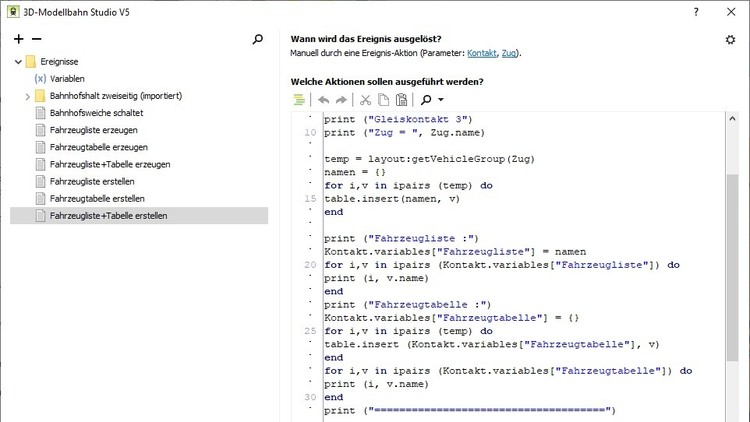Click the minus icon to remove event
The width and height of the screenshot is (750, 422).
click(35, 39)
